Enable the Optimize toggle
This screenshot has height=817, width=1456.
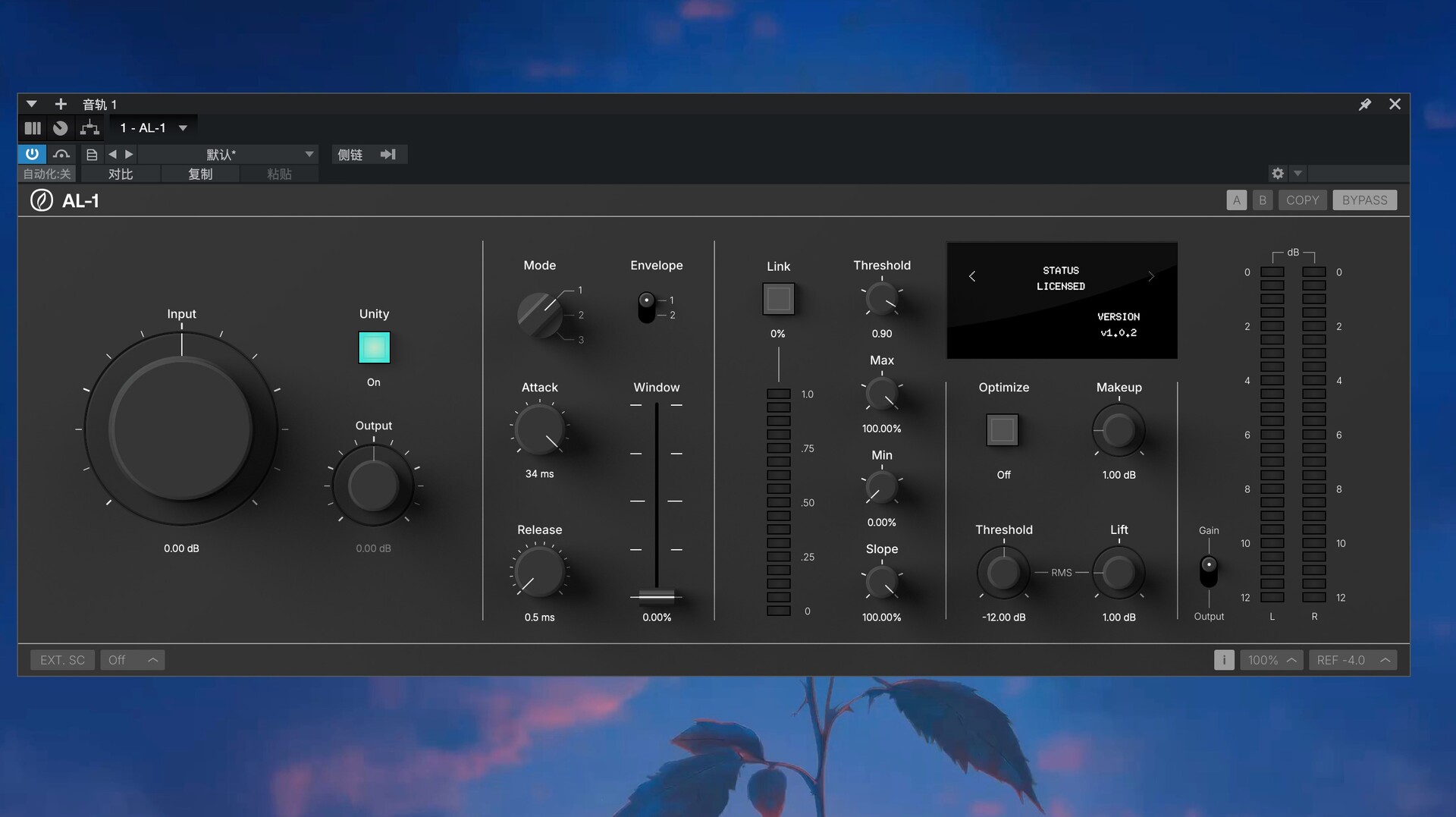1003,430
